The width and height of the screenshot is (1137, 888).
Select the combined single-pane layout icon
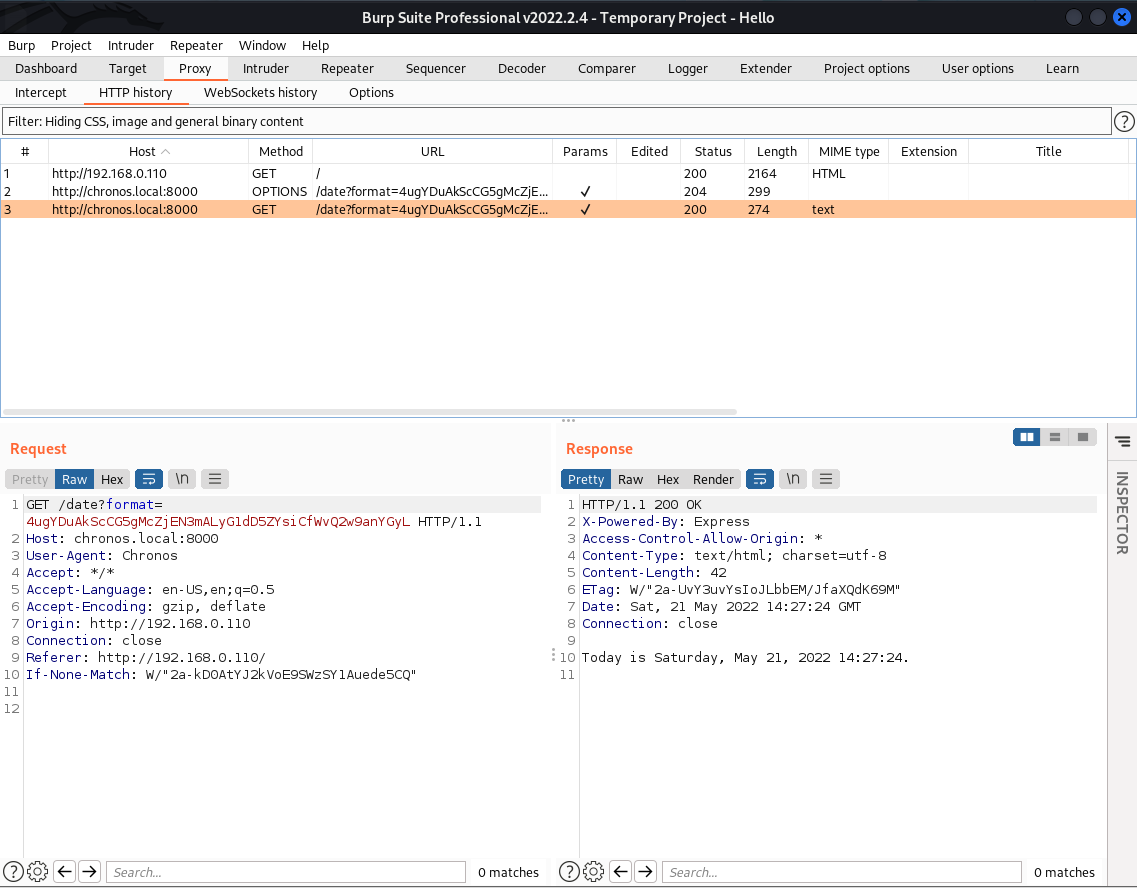click(1082, 437)
